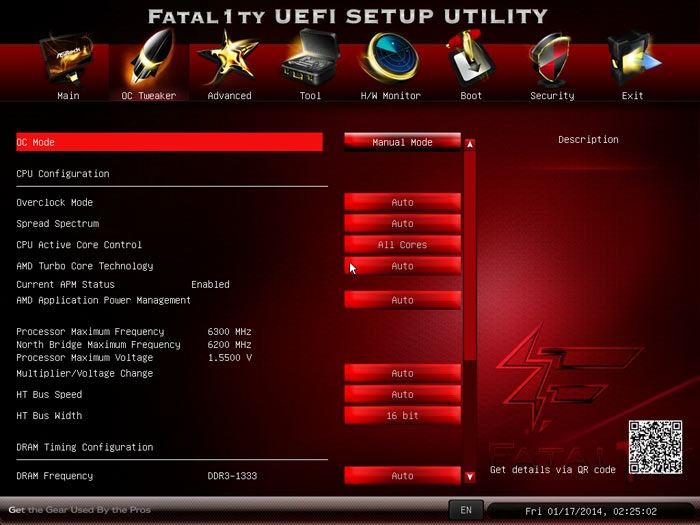Click the Processor Maximum Voltage label
This screenshot has width=700, height=525.
tap(85, 358)
